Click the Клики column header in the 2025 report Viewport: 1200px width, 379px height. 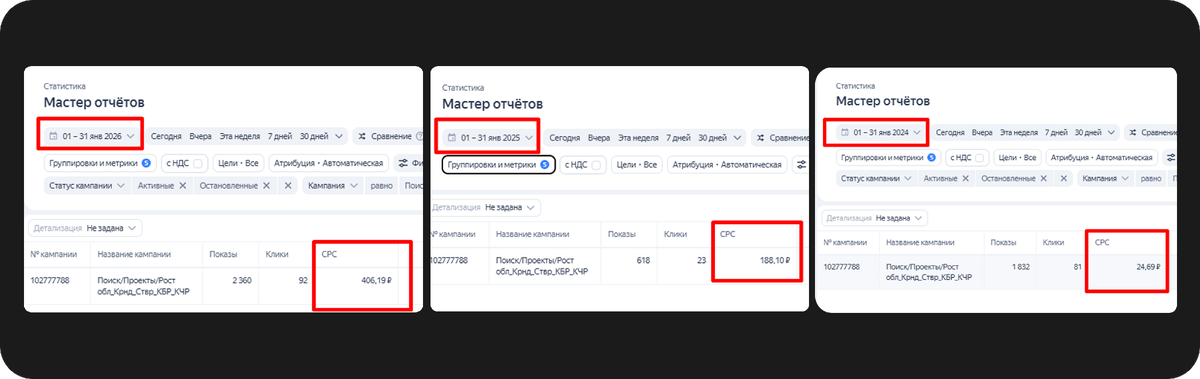tap(675, 234)
